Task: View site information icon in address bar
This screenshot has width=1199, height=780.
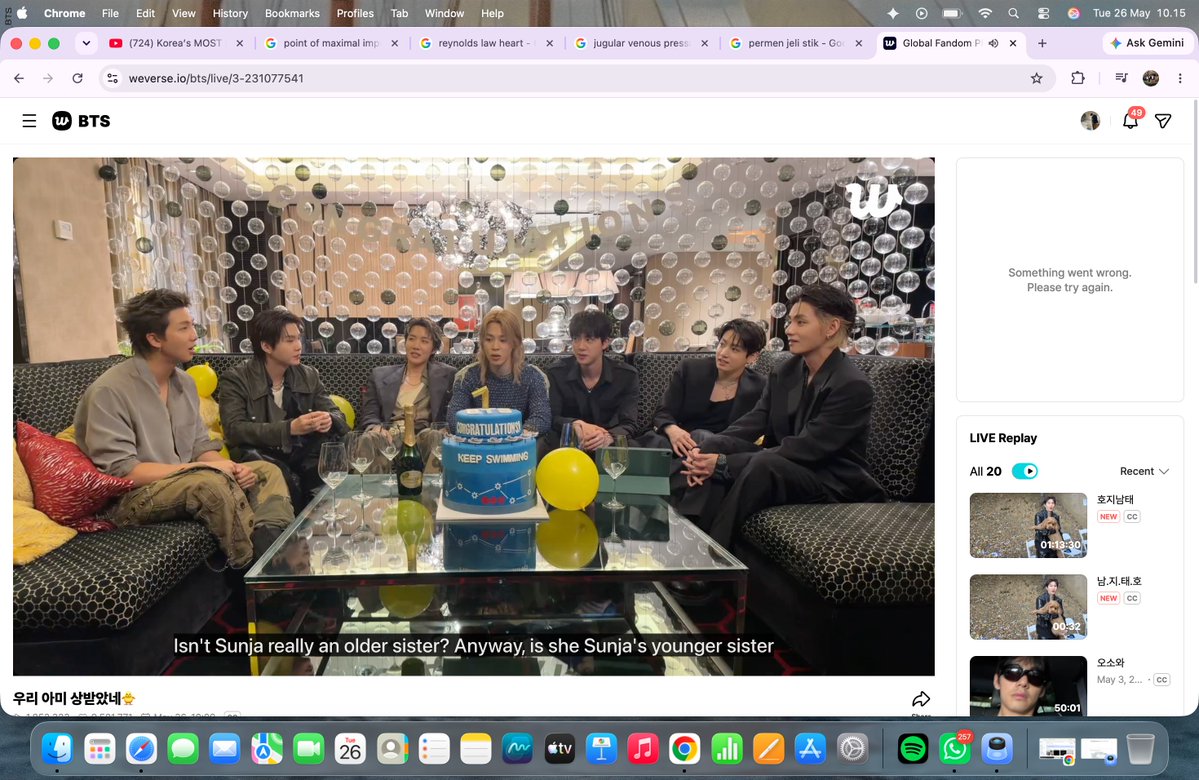Action: pos(112,78)
